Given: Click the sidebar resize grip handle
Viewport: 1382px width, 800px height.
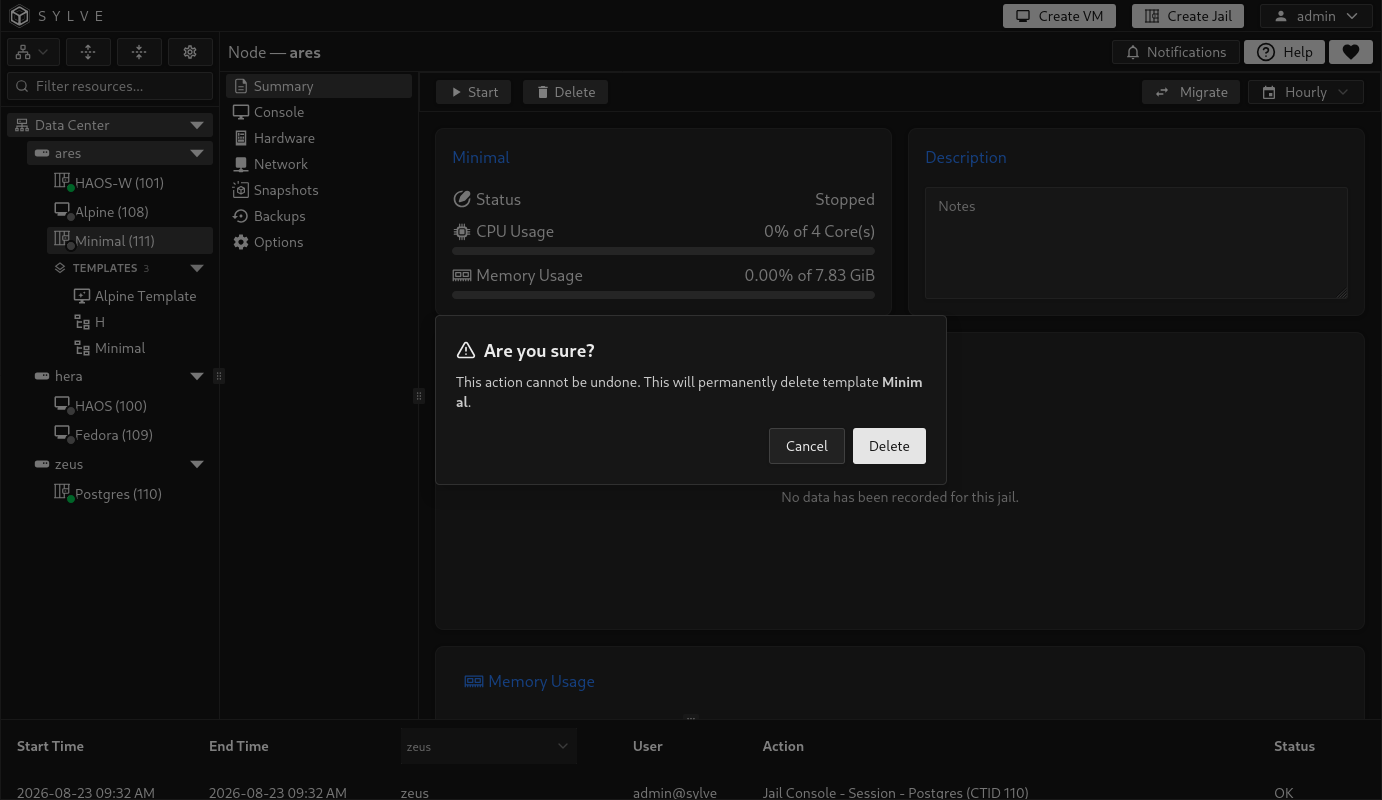Looking at the screenshot, I should (x=219, y=376).
